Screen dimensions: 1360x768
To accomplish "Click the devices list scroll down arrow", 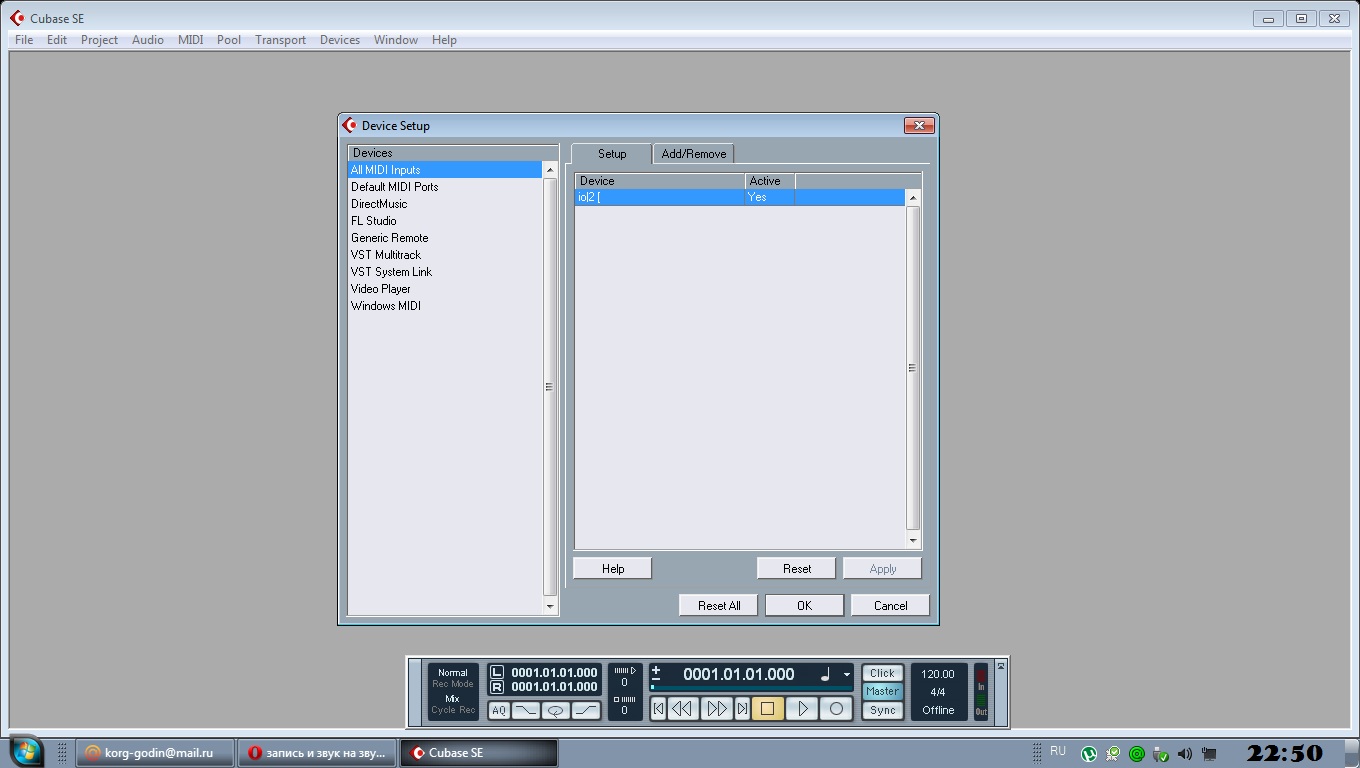I will [x=549, y=606].
